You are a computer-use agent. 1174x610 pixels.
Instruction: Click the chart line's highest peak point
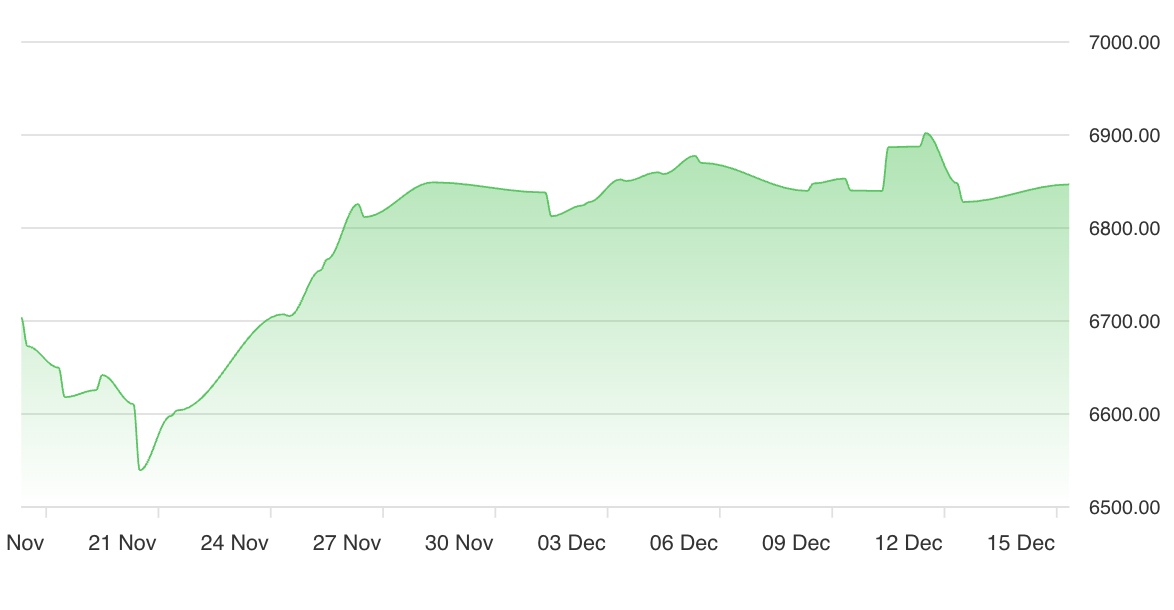926,133
